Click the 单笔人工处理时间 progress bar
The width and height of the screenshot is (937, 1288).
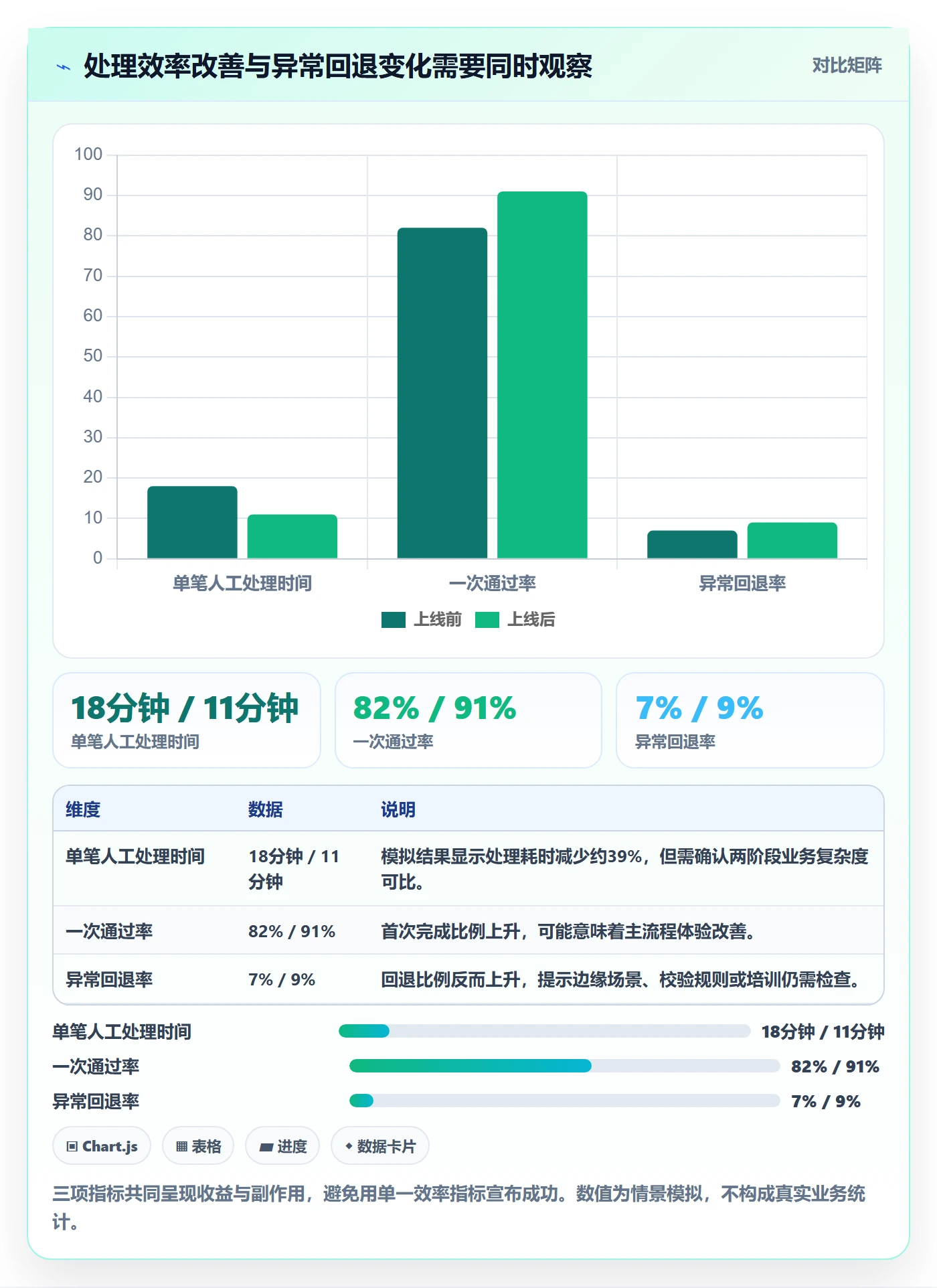(x=544, y=1031)
